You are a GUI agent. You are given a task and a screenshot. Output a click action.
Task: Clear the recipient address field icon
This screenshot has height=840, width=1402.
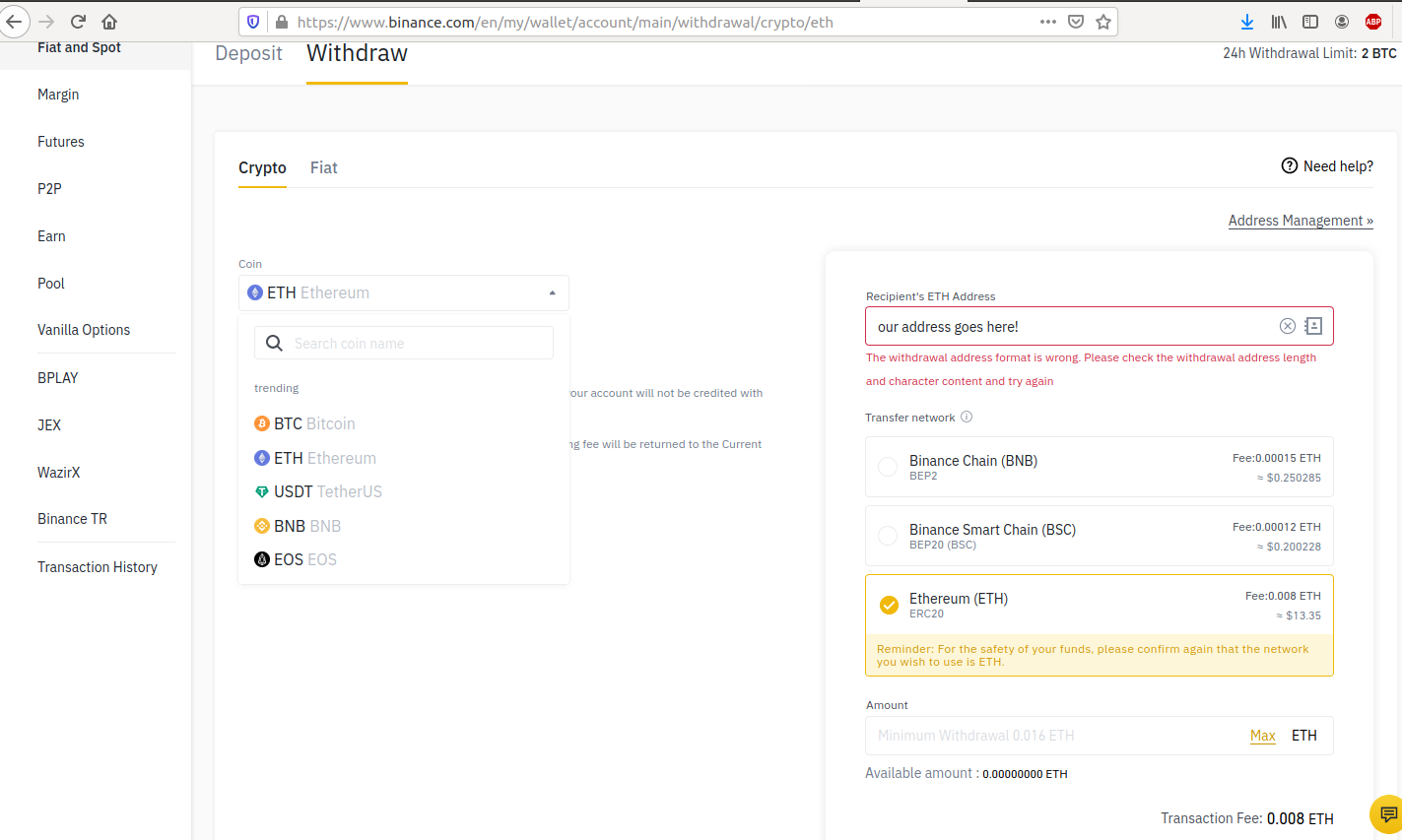click(1287, 326)
